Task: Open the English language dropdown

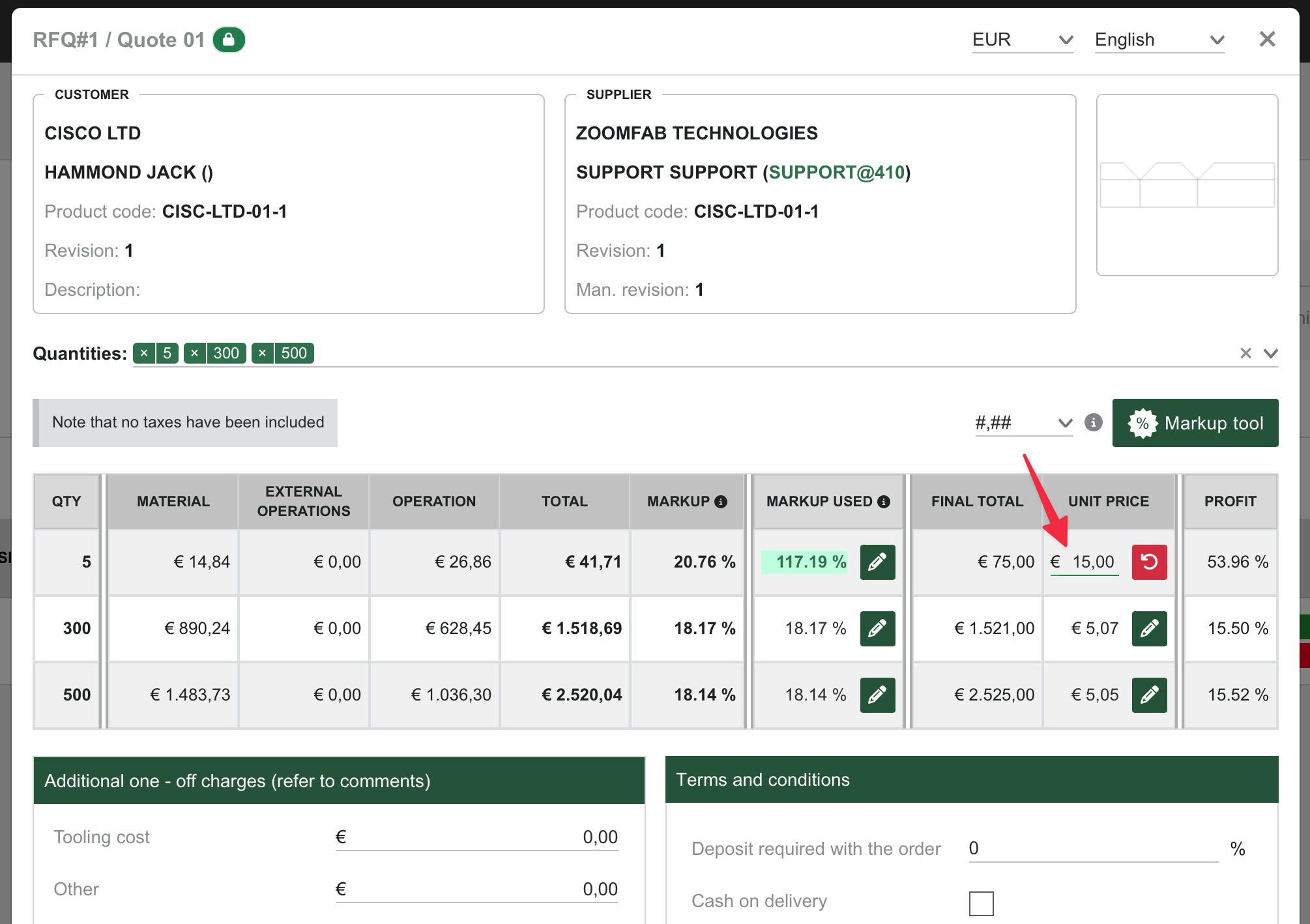Action: (1159, 40)
